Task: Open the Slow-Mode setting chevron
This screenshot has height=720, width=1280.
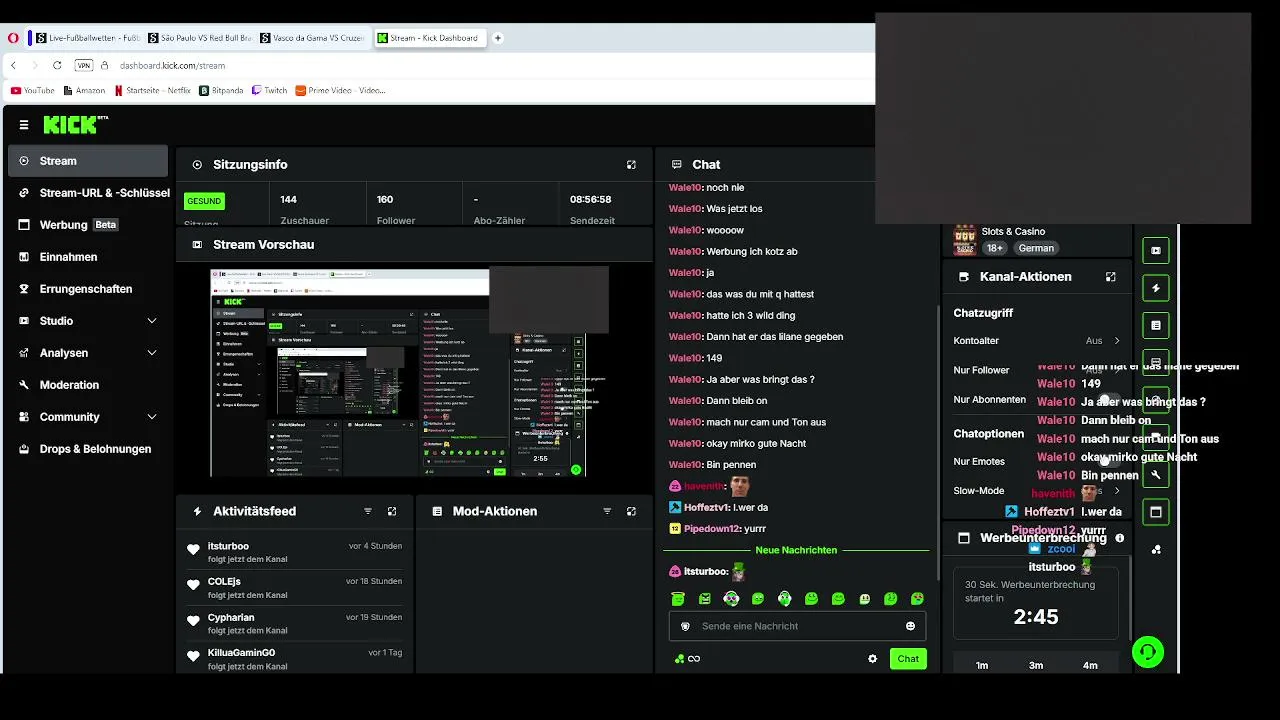Action: (1117, 491)
